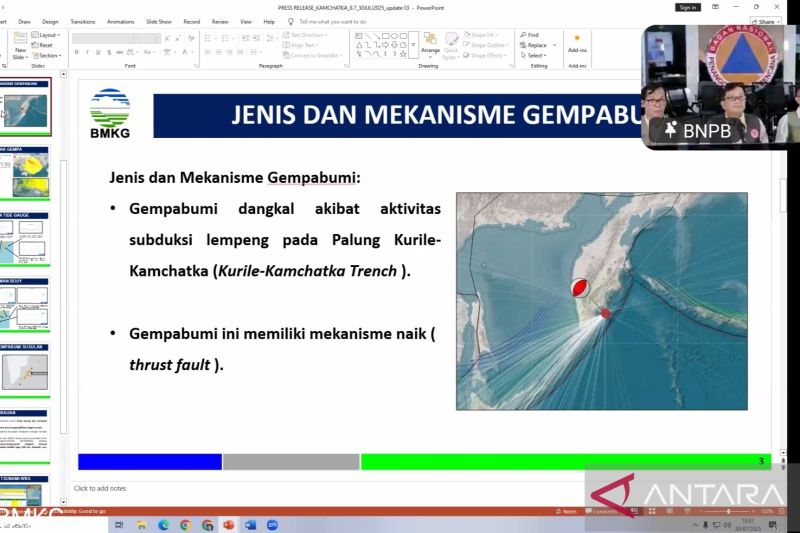Click the zoom slider in status bar

[x=730, y=511]
